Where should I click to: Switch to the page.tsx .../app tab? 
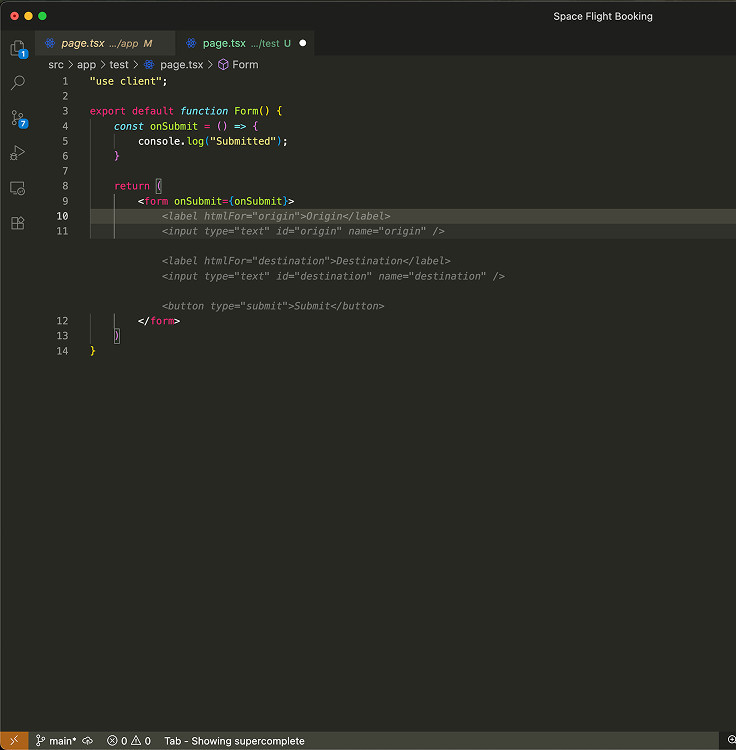[99, 43]
